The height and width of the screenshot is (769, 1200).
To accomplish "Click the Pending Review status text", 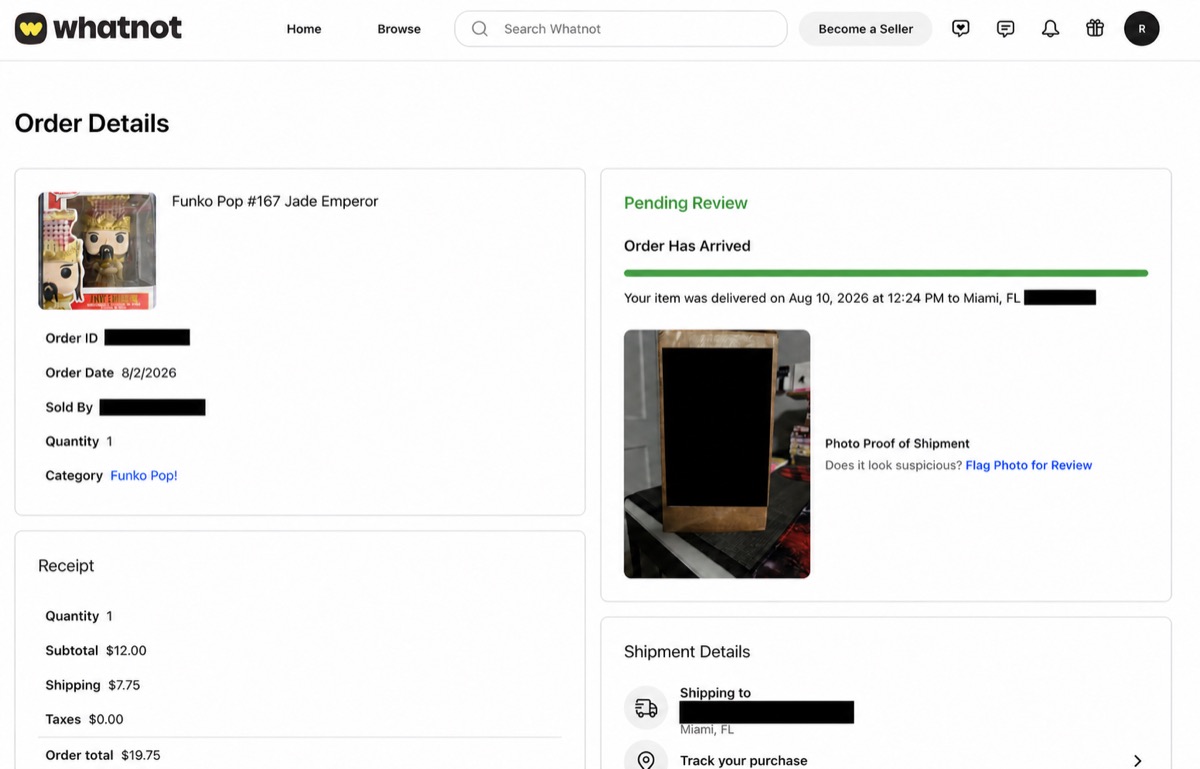I will (686, 203).
